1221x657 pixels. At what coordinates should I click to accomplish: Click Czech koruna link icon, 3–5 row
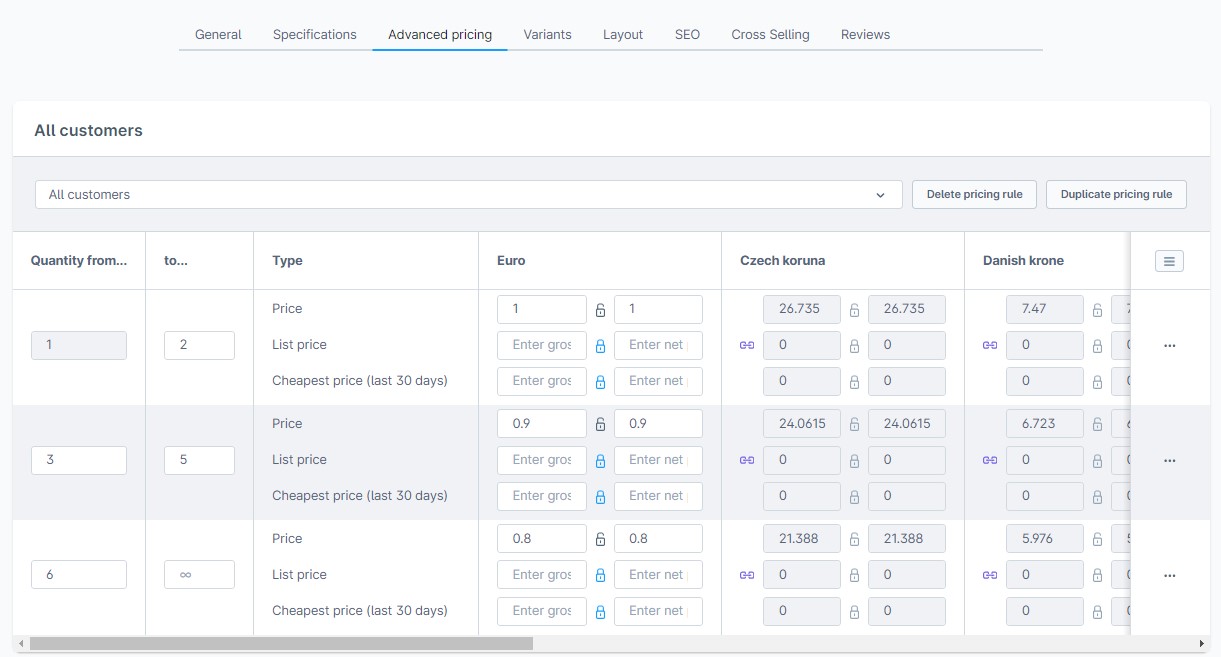click(747, 460)
